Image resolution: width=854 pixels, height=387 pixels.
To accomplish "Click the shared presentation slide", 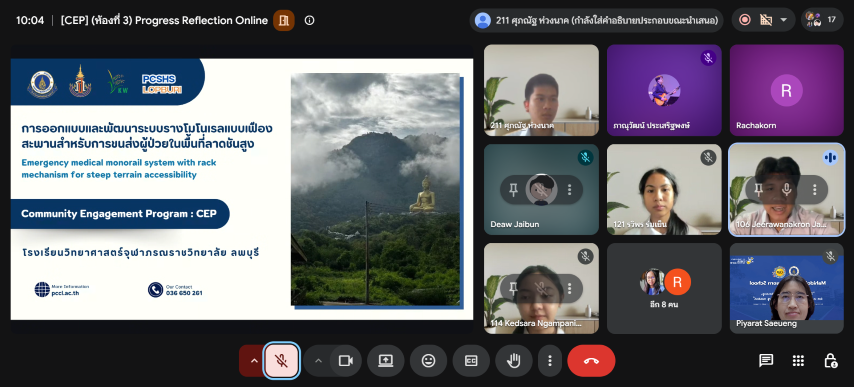I will click(242, 189).
